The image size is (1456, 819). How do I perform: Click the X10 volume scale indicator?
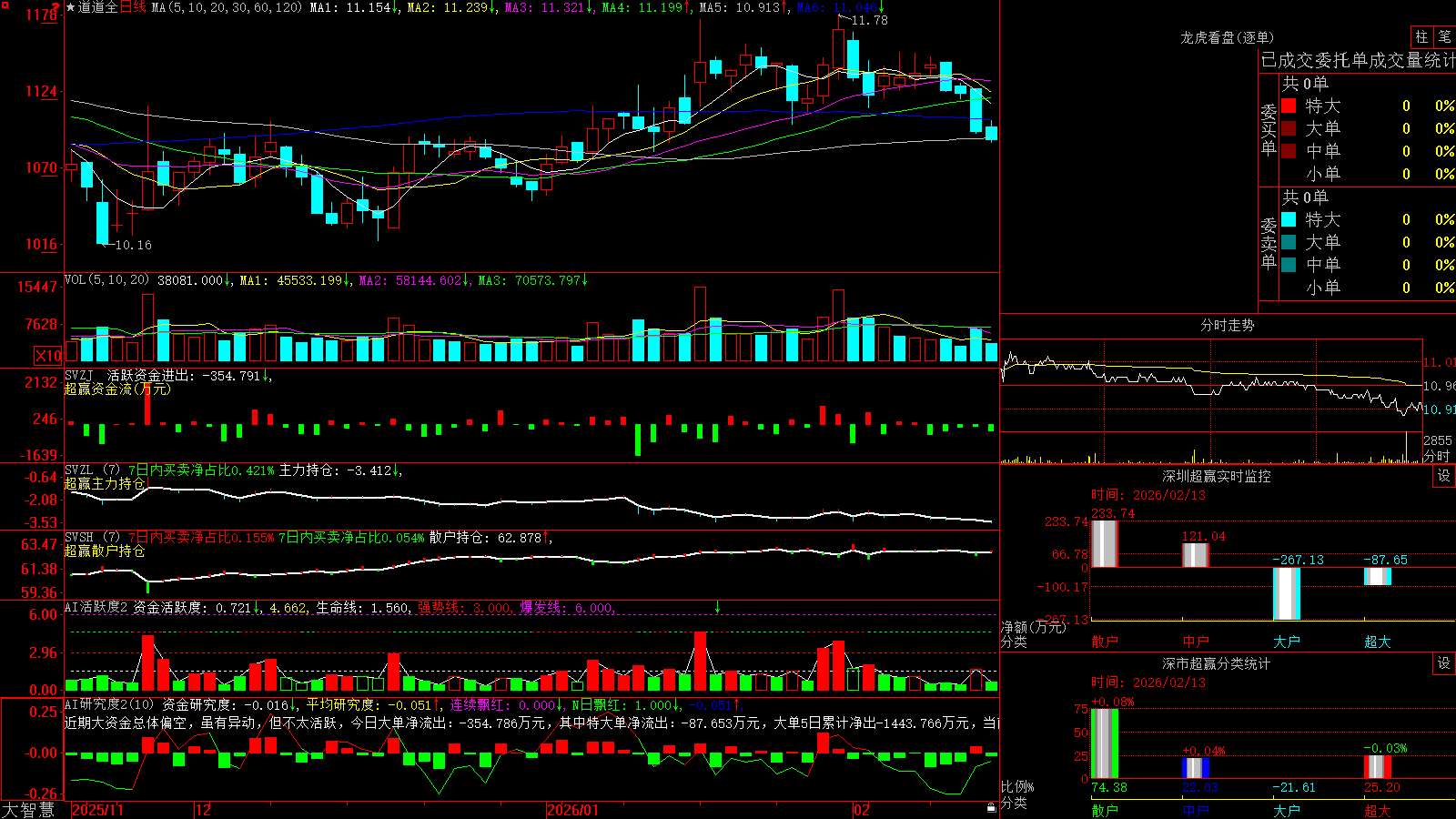(48, 356)
